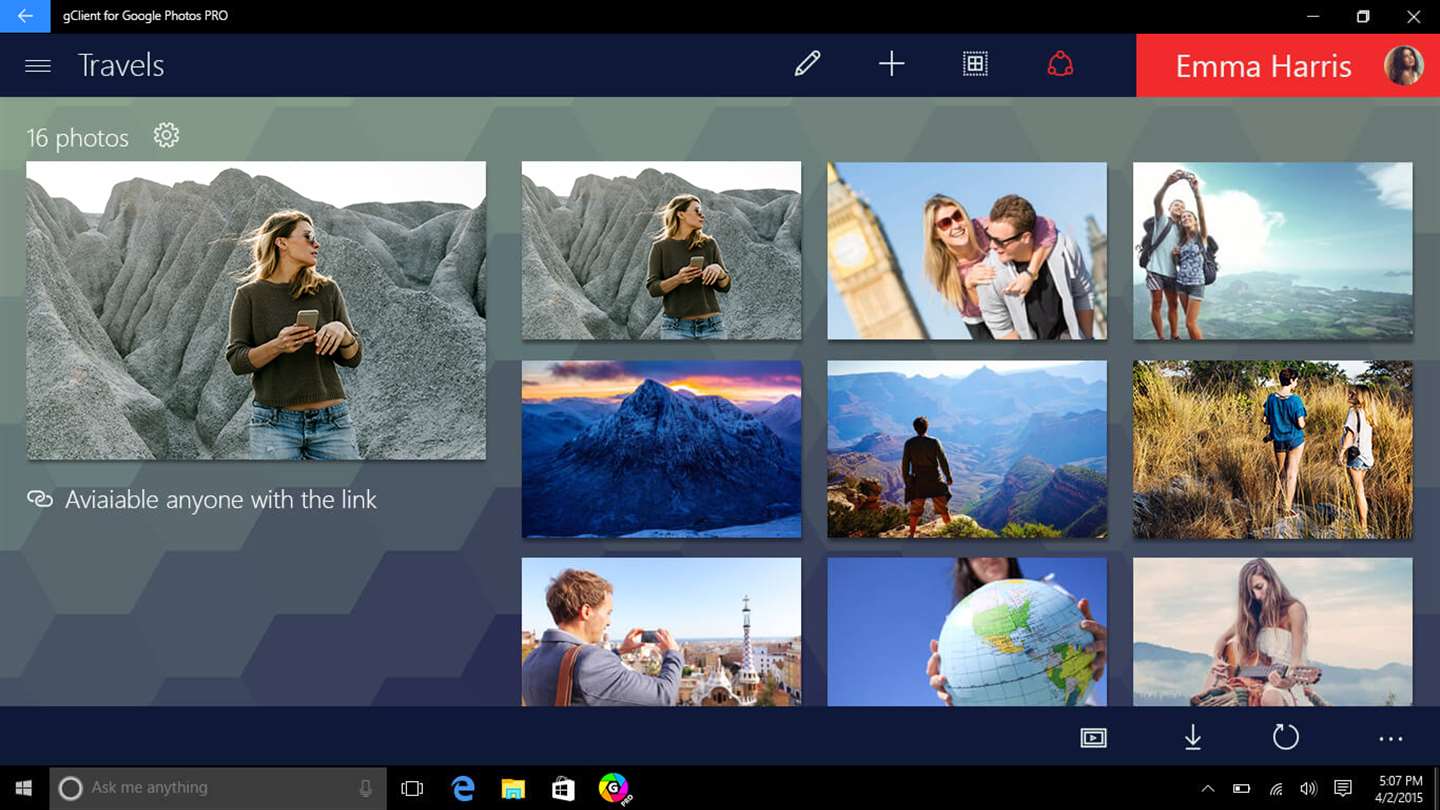
Task: Open the two hikers in grass photo
Action: (x=1273, y=449)
